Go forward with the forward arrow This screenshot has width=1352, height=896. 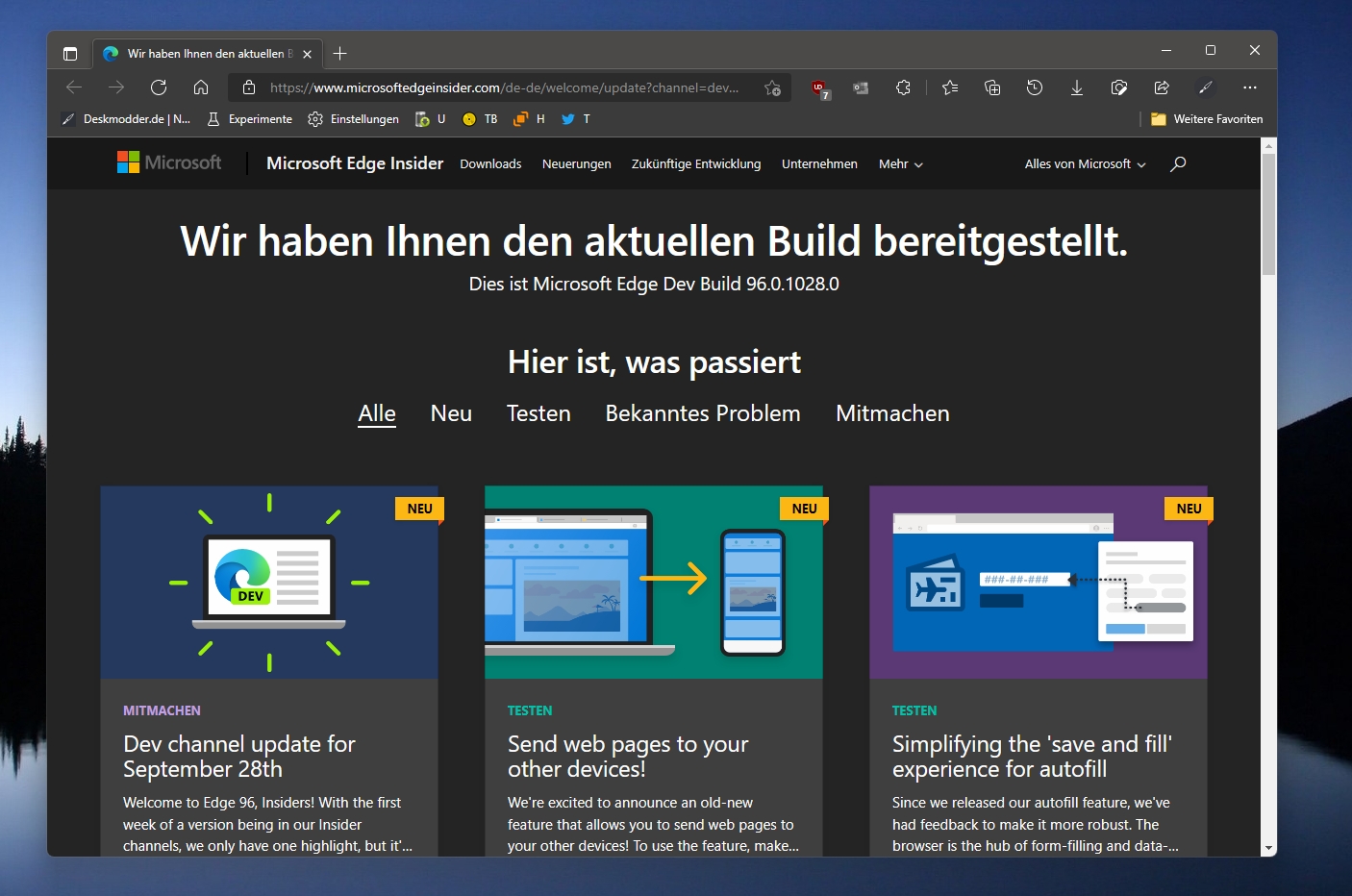coord(116,87)
